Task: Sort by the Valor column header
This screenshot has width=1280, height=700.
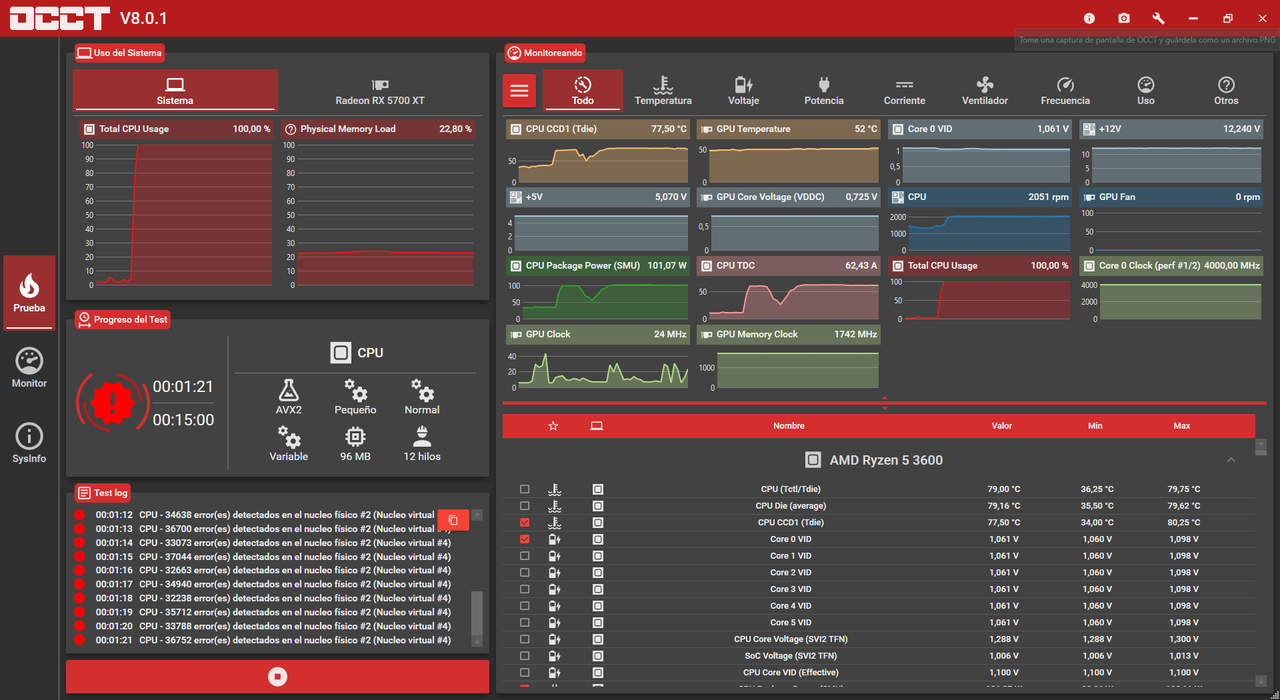Action: click(x=1002, y=426)
